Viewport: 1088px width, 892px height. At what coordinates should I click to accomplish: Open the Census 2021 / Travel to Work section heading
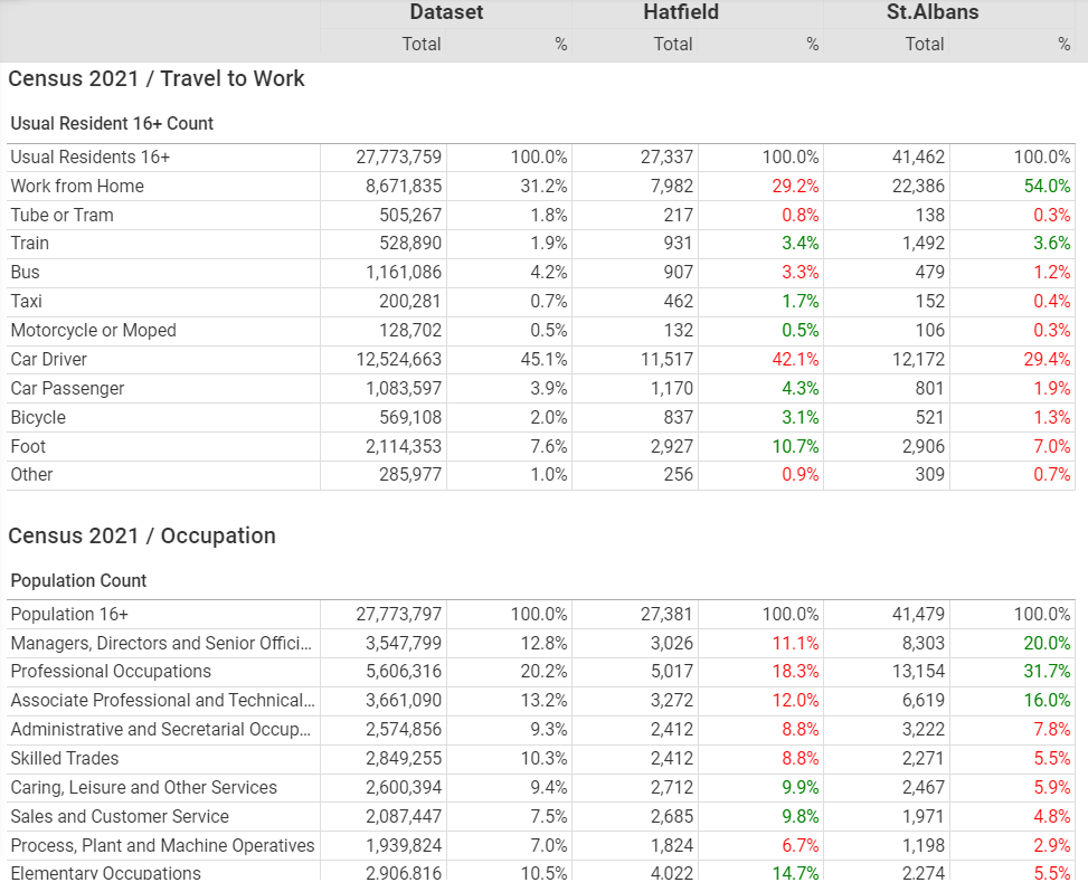156,79
